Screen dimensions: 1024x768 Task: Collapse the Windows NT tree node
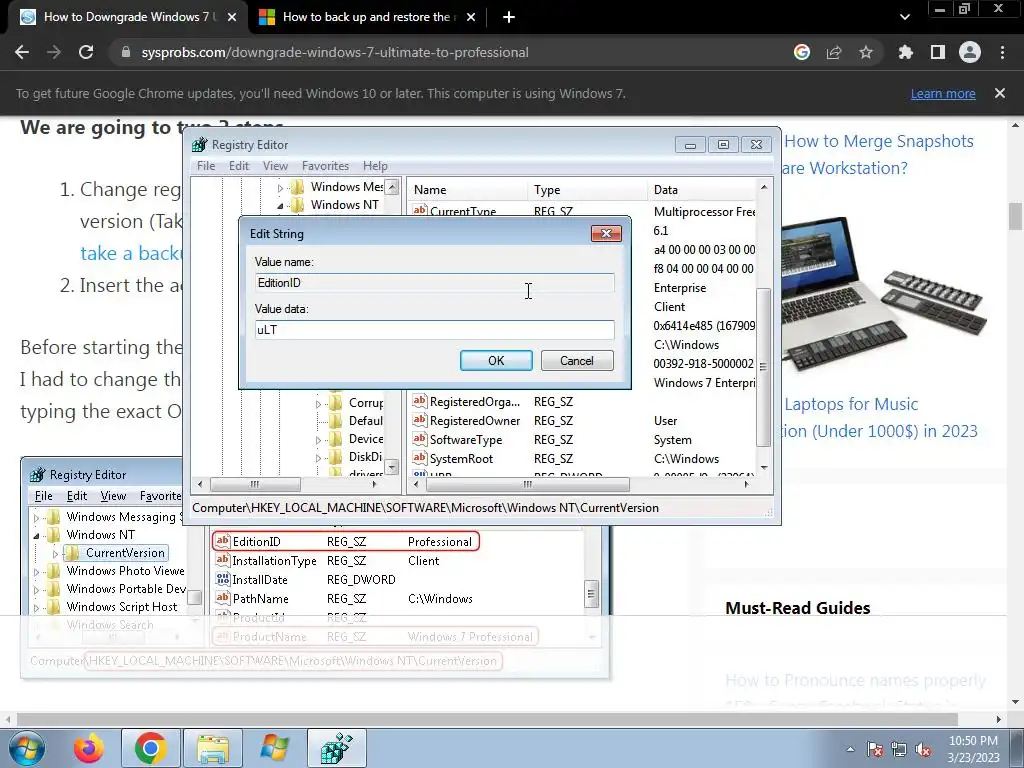(x=280, y=205)
